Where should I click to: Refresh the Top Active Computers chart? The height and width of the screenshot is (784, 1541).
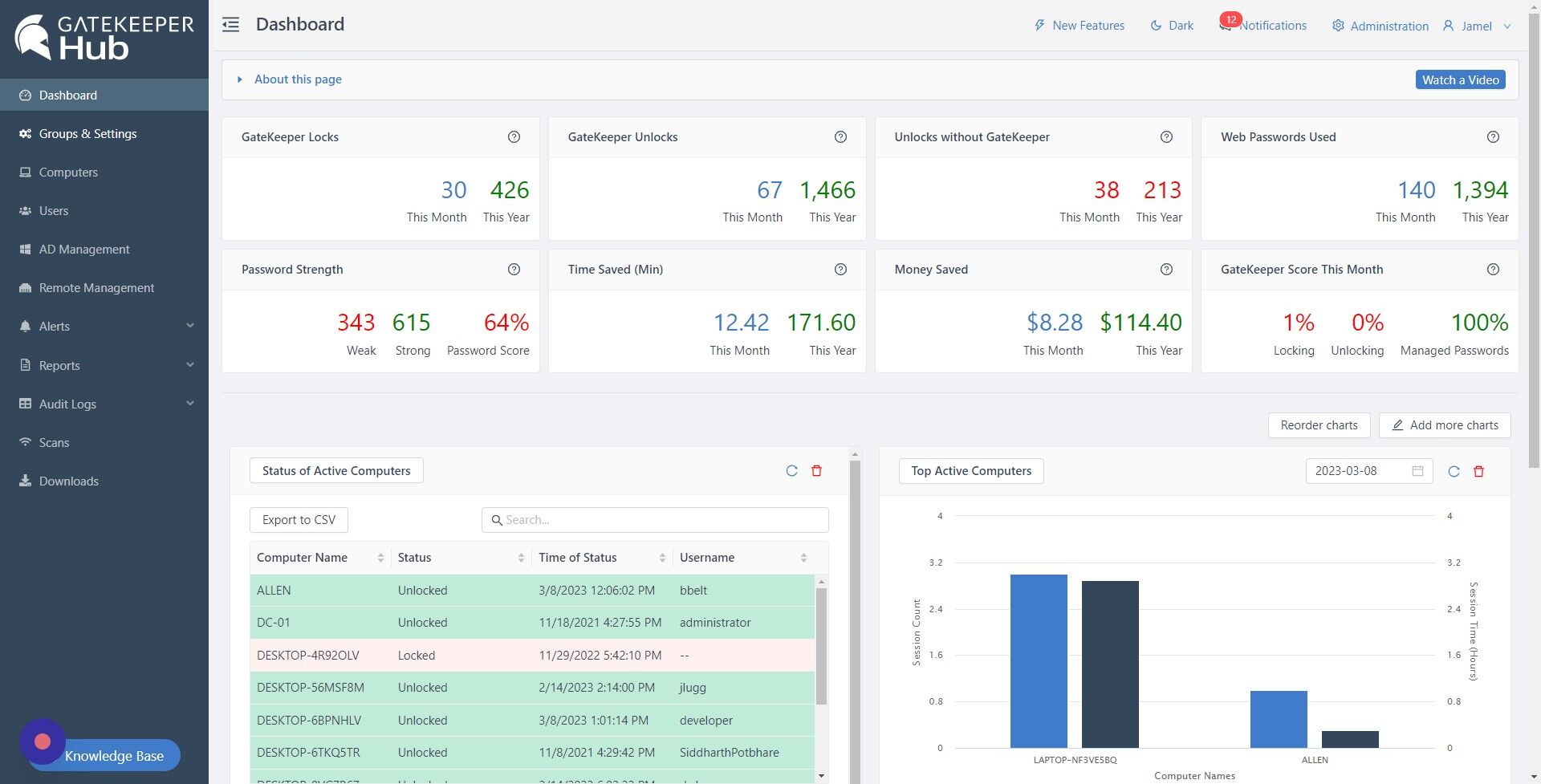click(x=1454, y=472)
